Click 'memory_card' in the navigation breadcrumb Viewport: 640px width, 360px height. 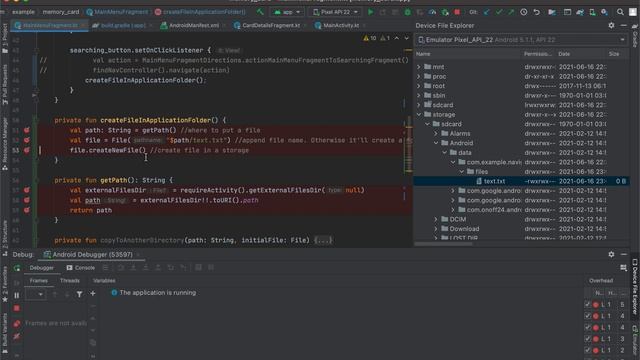tap(61, 12)
